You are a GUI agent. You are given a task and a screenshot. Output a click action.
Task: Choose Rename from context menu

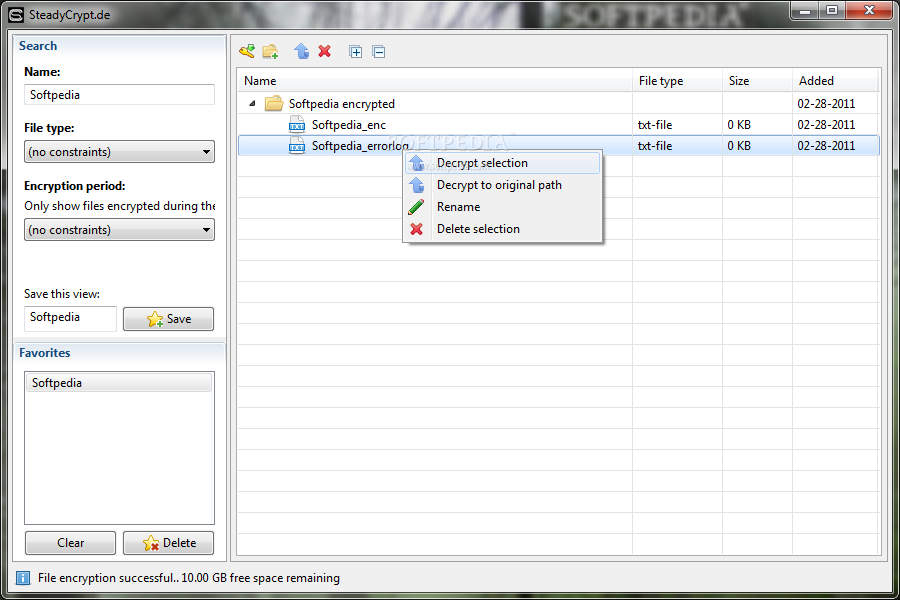502,207
